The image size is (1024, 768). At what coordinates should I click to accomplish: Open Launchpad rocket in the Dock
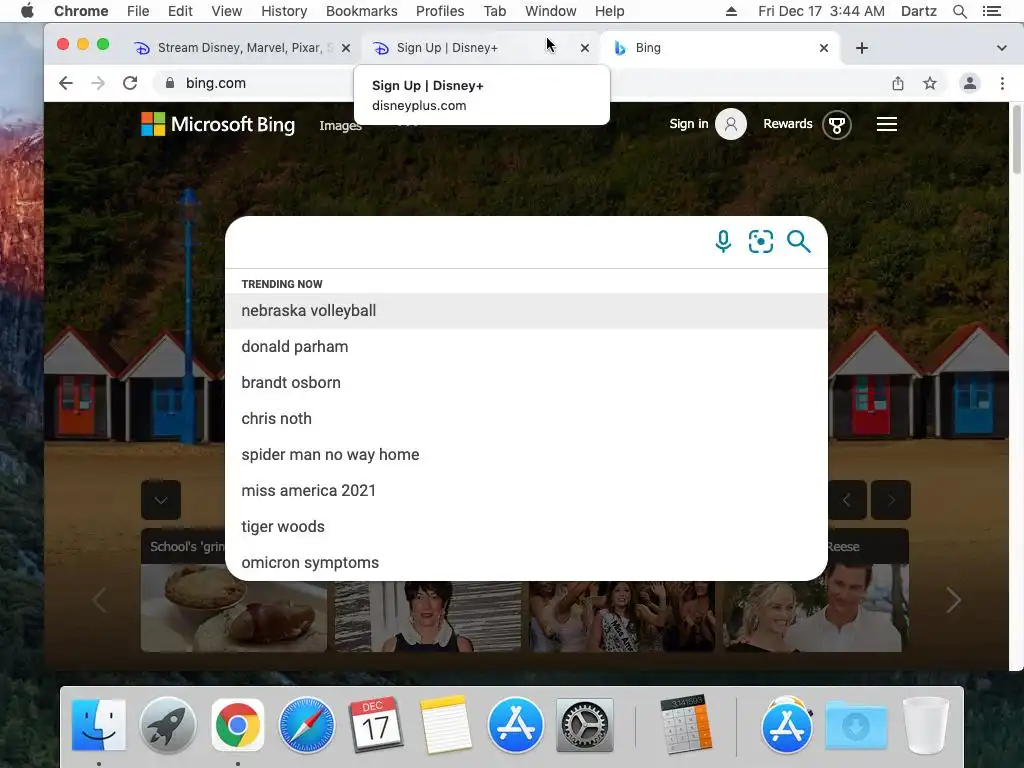point(168,725)
